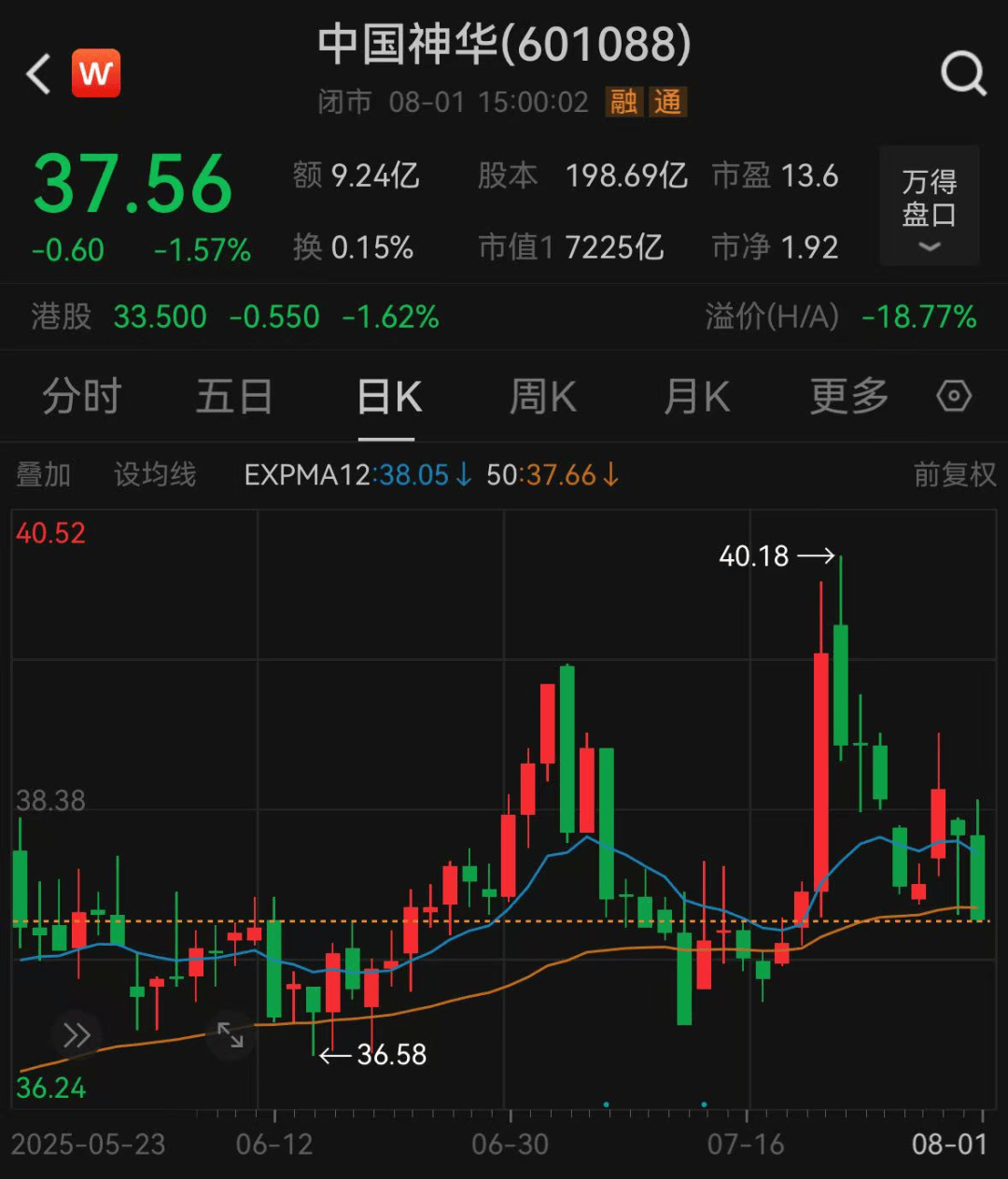This screenshot has width=1008, height=1179.
Task: Tap the 市净 1.92 value
Action: [x=775, y=247]
